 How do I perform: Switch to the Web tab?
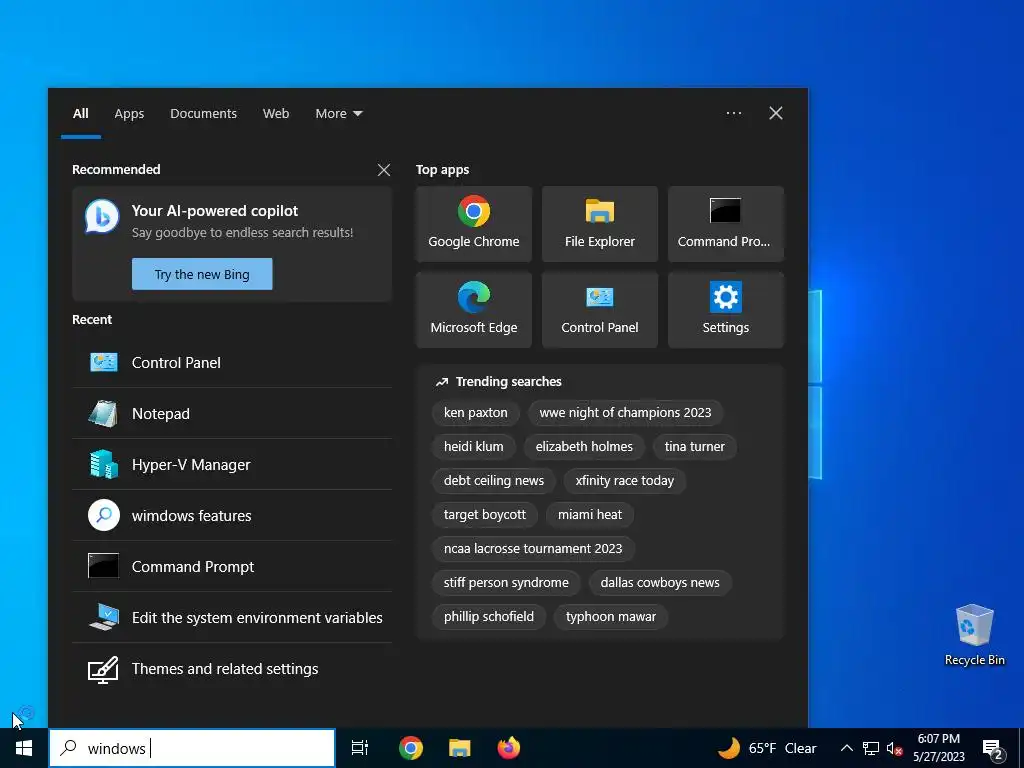276,114
